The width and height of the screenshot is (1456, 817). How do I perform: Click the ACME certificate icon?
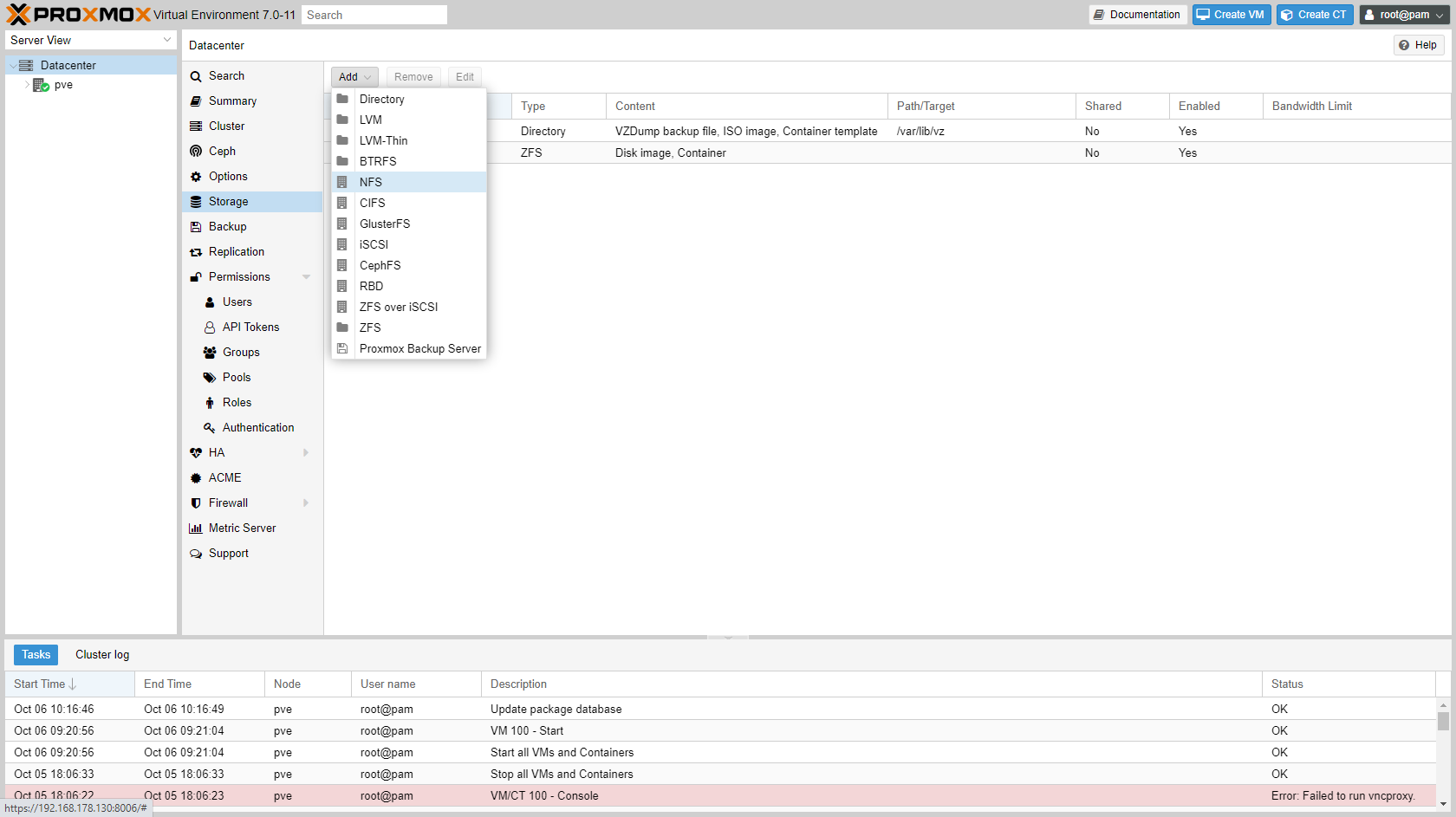click(x=196, y=478)
